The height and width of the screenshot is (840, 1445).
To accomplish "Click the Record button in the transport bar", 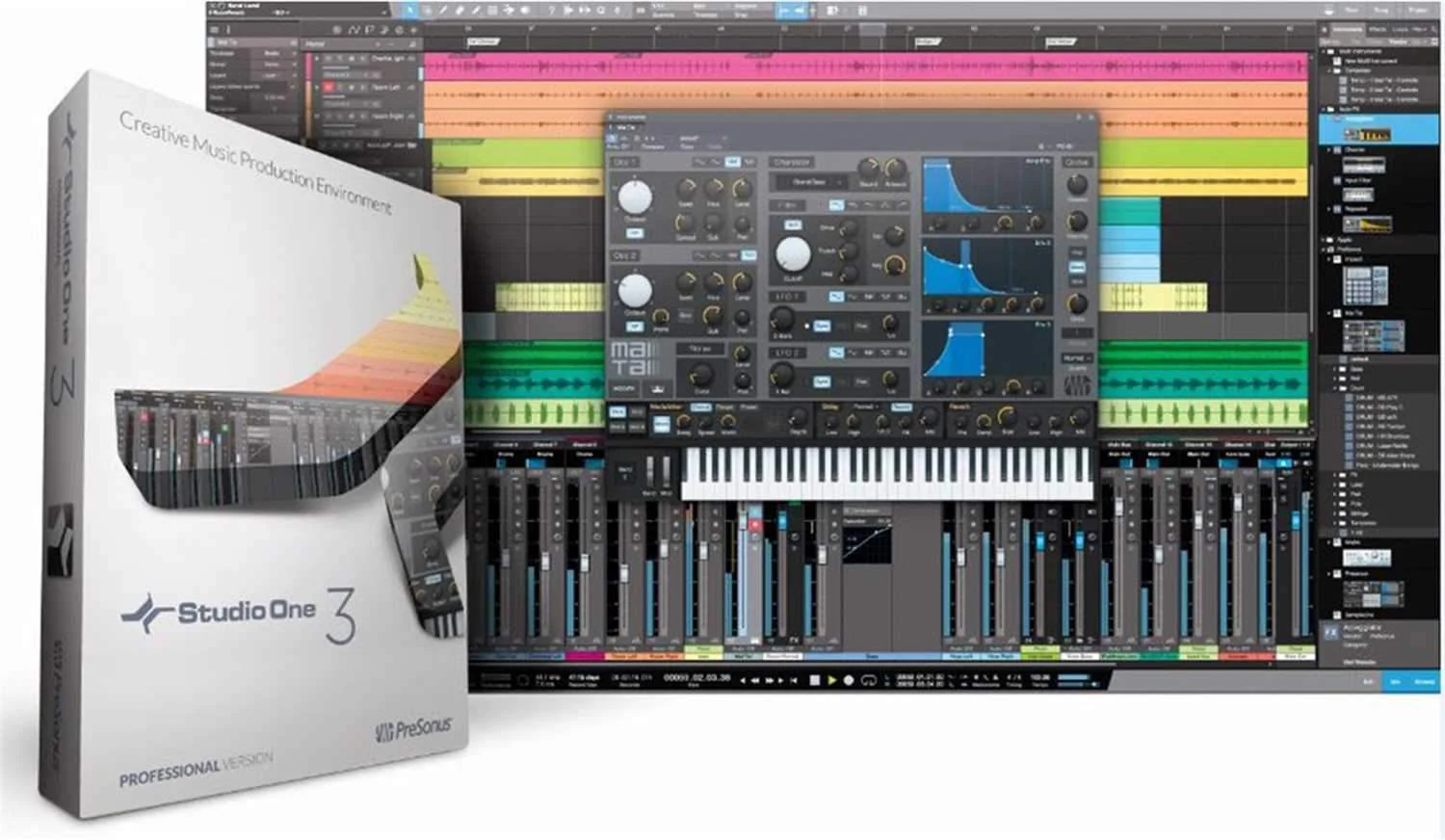I will (x=849, y=680).
